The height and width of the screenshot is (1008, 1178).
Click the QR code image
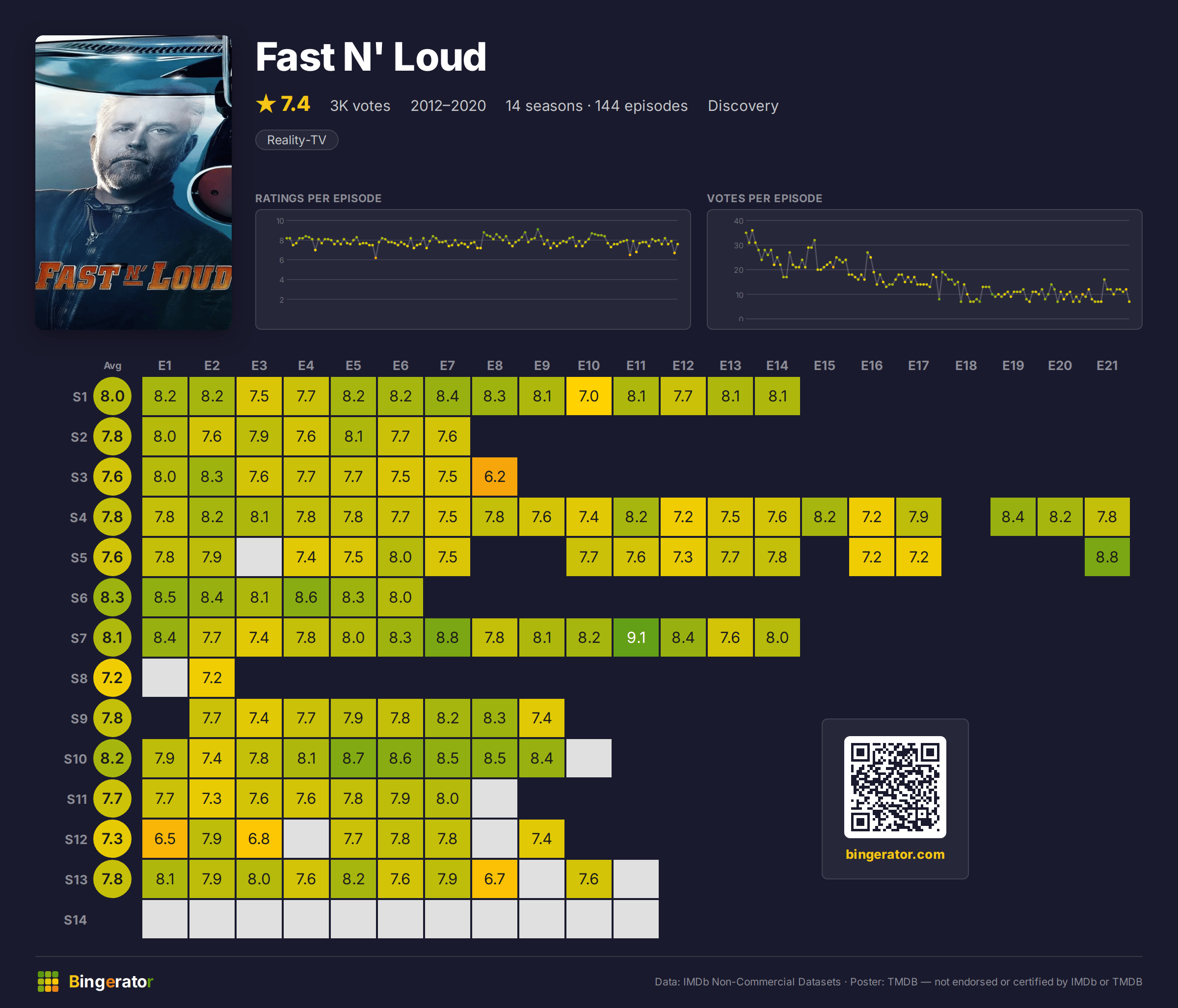[x=895, y=787]
